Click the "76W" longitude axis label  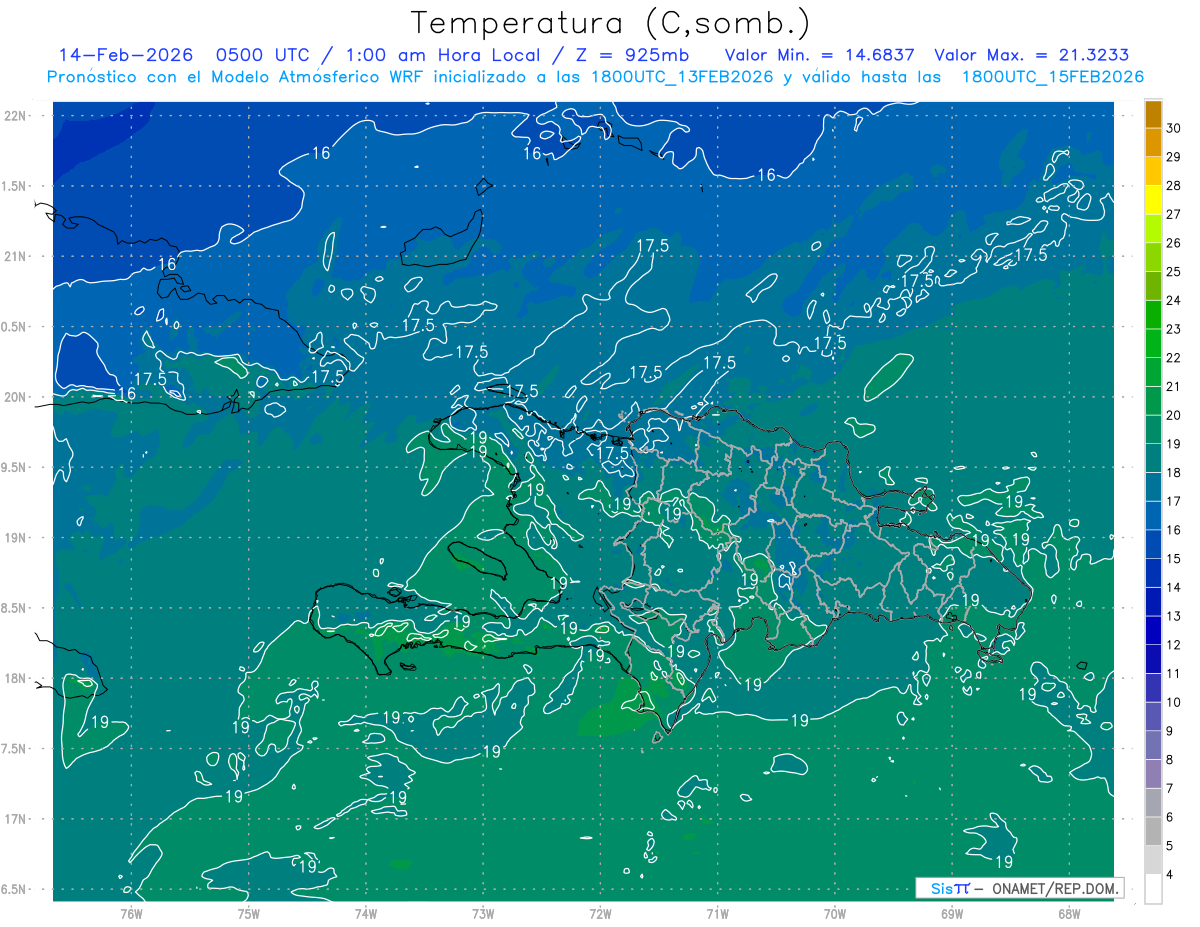131,913
